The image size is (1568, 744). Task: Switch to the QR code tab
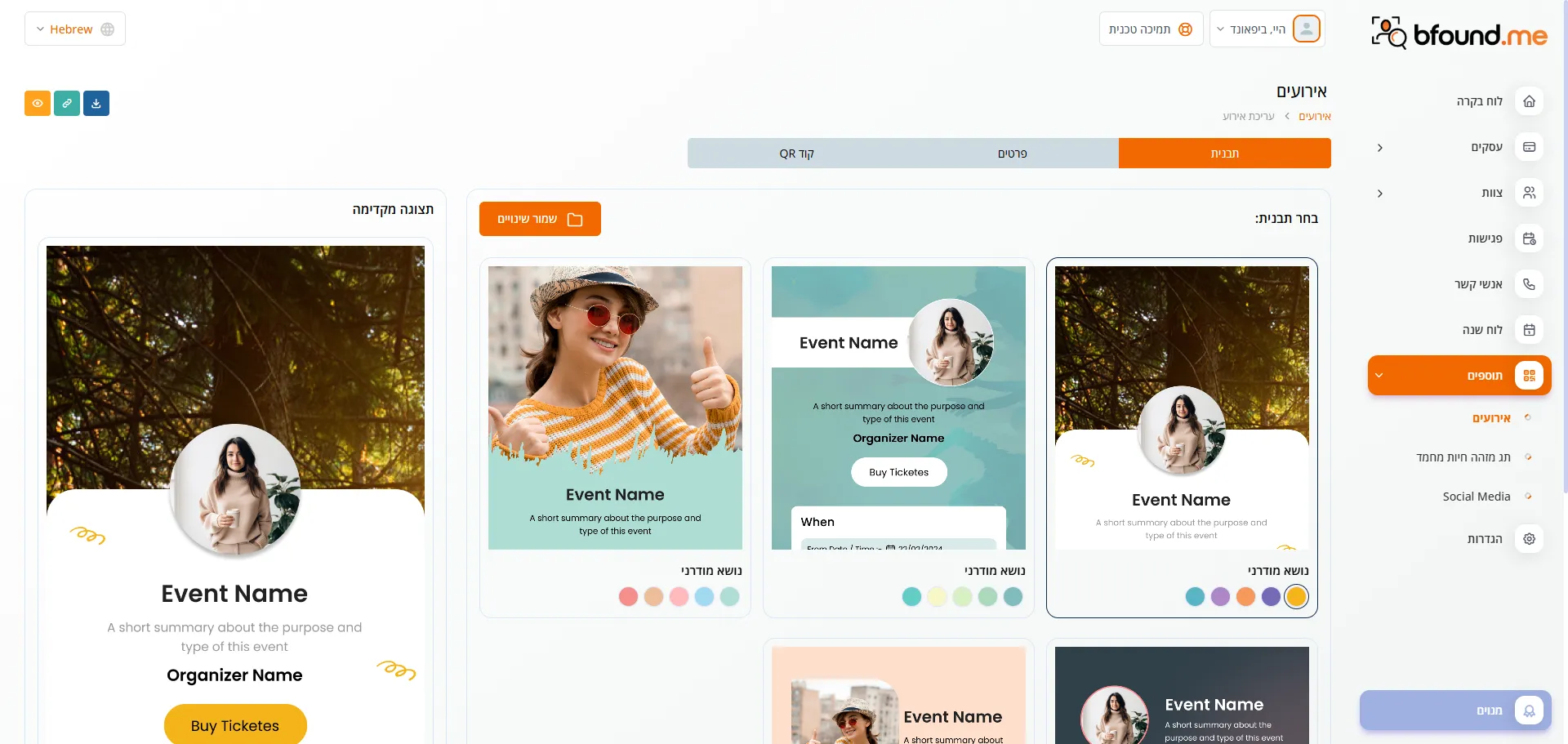[796, 154]
